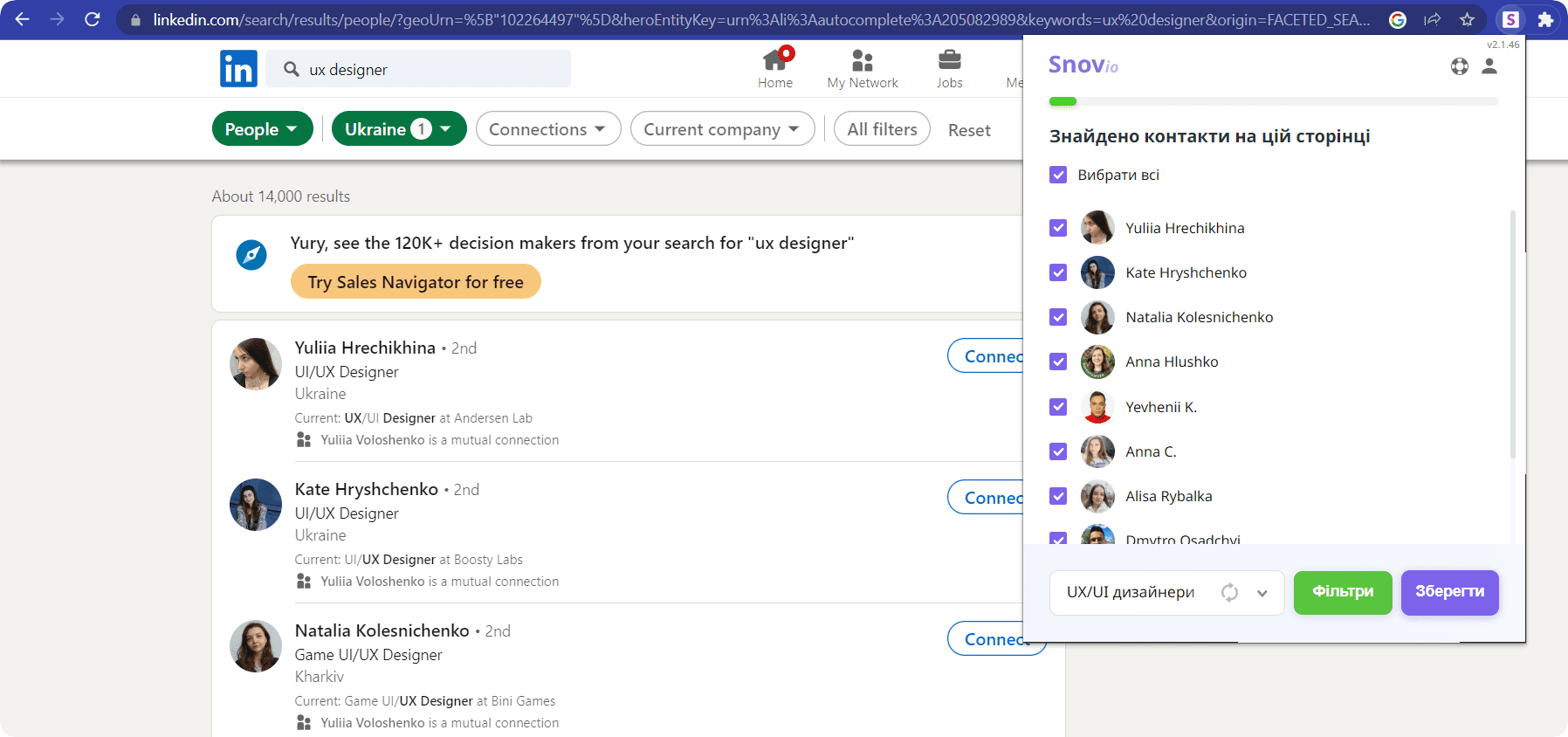Click Yevhenii K.'s avatar in Snov.io panel
Image resolution: width=1568 pixels, height=737 pixels.
pos(1097,407)
